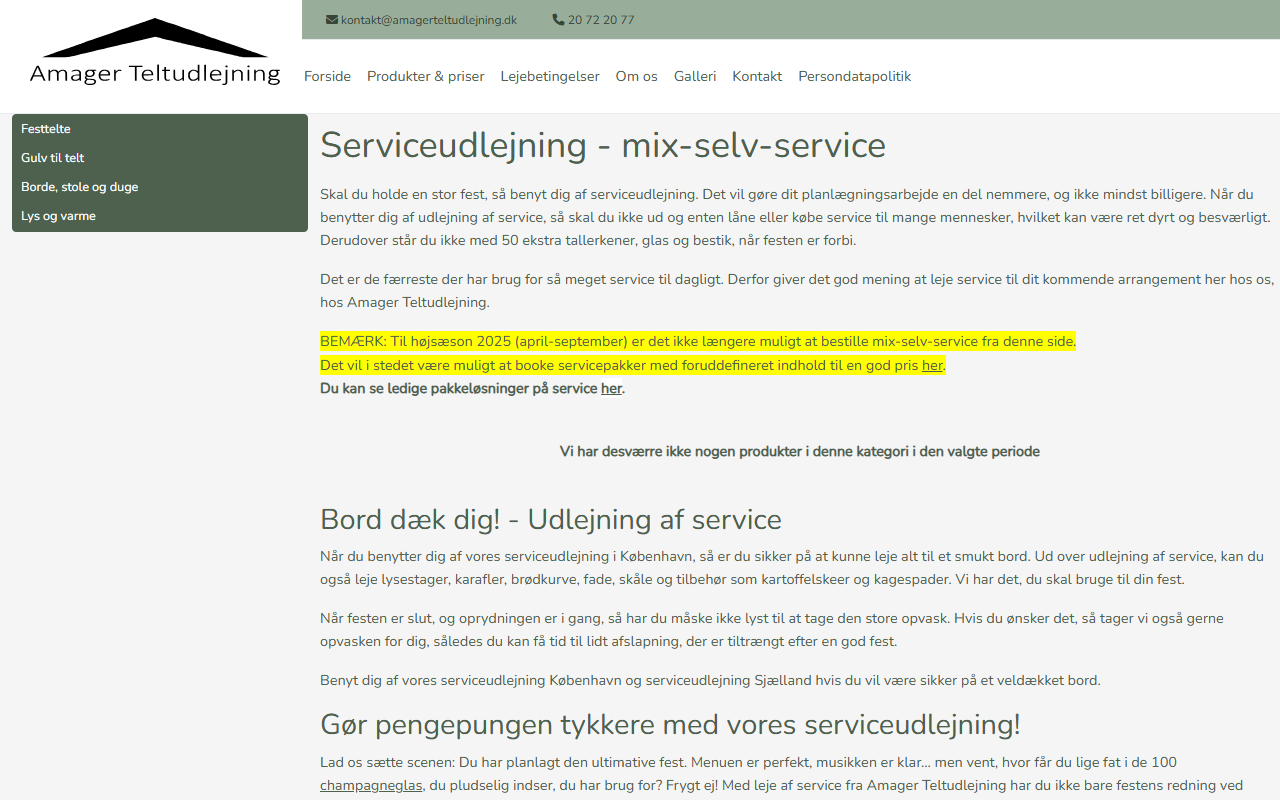Viewport: 1280px width, 800px height.
Task: Open the Amager Teltudlejning logo
Action: pyautogui.click(x=155, y=52)
